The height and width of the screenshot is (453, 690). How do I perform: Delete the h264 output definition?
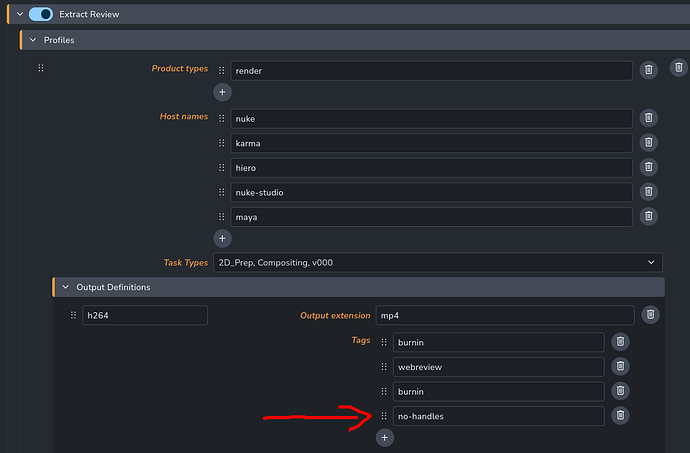(x=650, y=315)
